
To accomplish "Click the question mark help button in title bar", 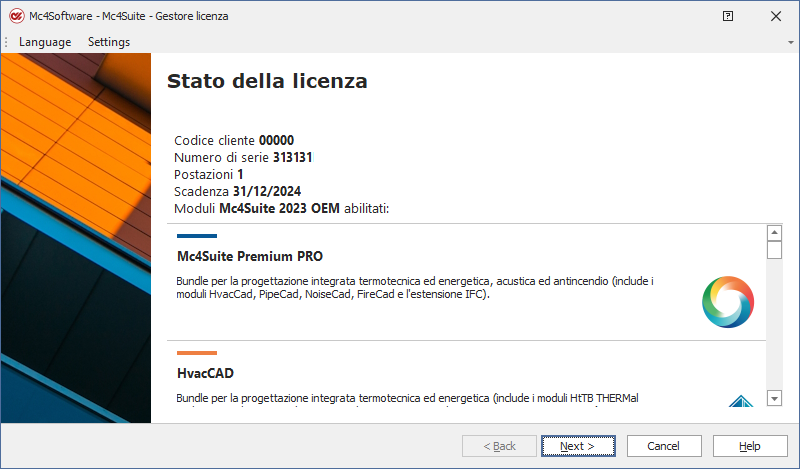I will (728, 16).
